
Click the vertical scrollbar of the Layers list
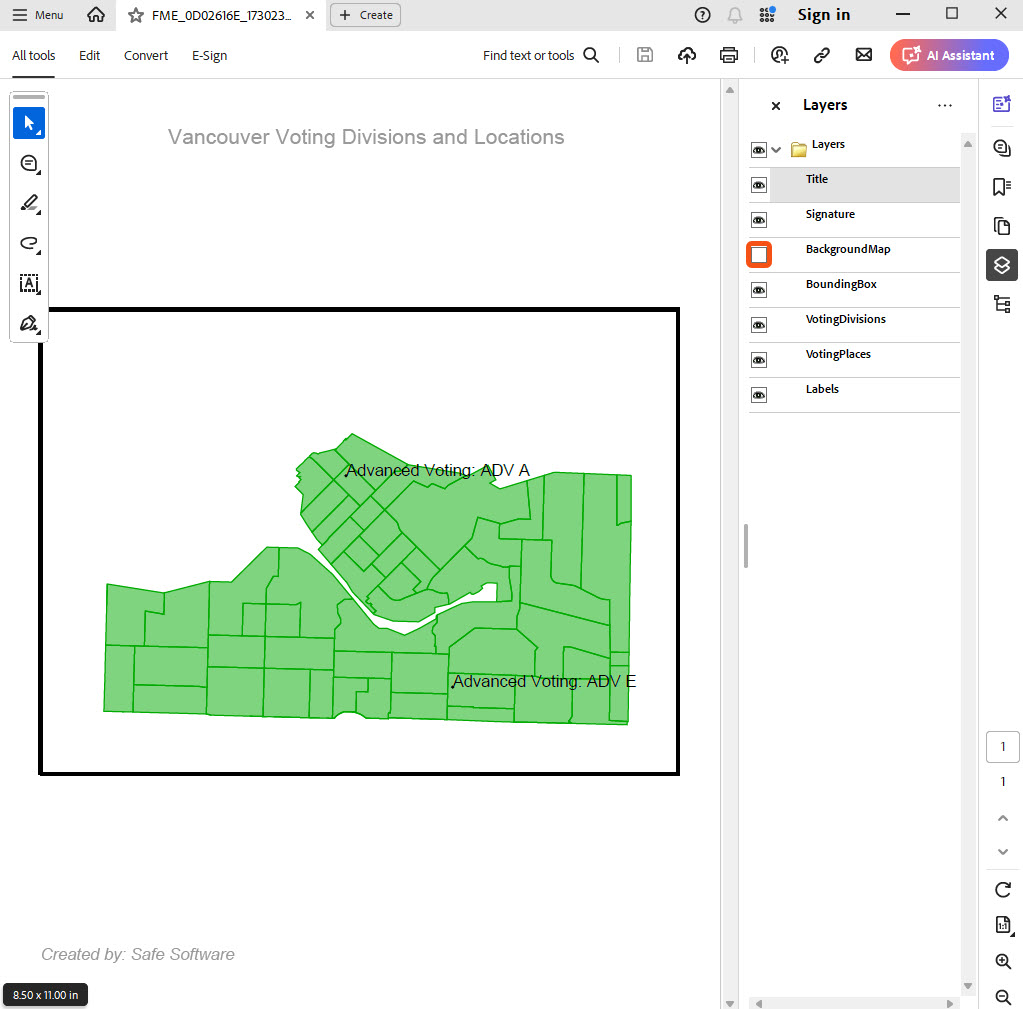pyautogui.click(x=967, y=560)
